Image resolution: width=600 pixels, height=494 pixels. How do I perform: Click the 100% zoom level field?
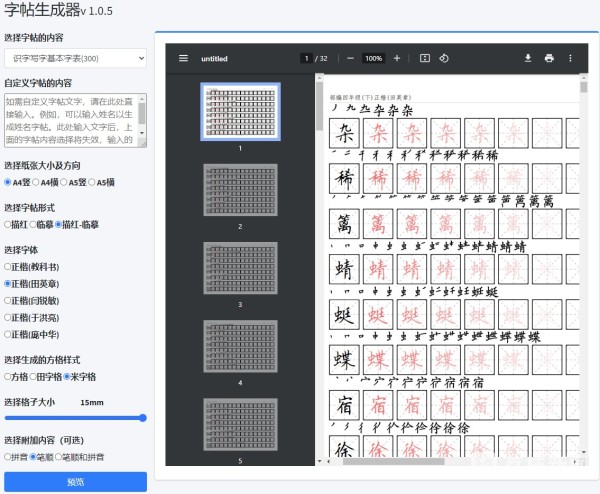click(x=373, y=58)
